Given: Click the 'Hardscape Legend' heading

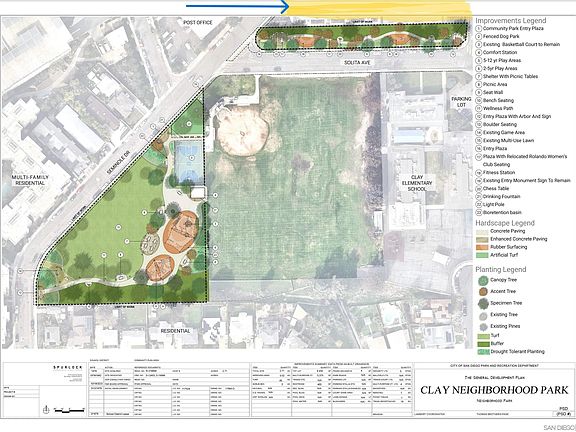Looking at the screenshot, I should point(505,223).
